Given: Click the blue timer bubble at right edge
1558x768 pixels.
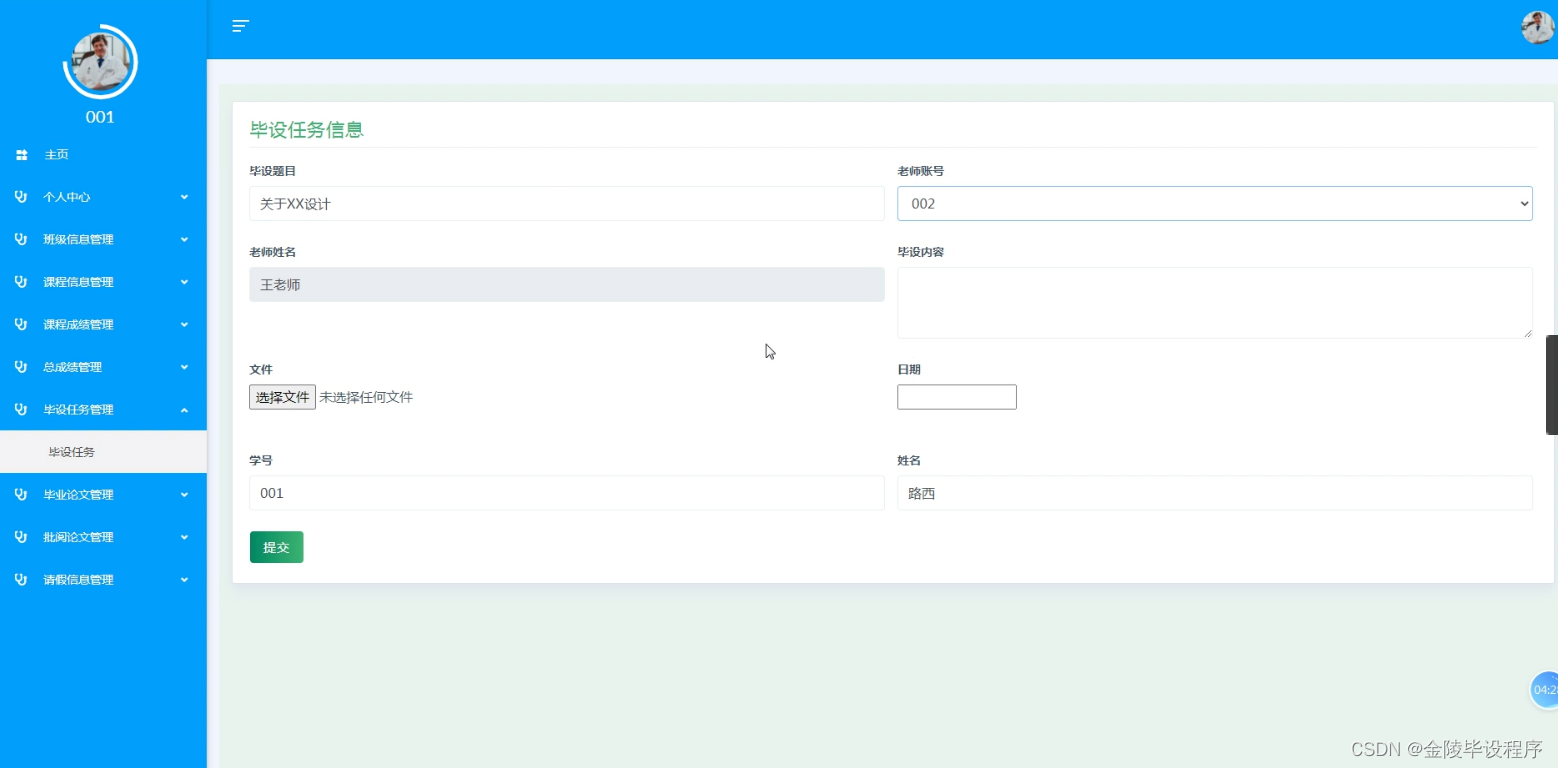Looking at the screenshot, I should [x=1544, y=690].
